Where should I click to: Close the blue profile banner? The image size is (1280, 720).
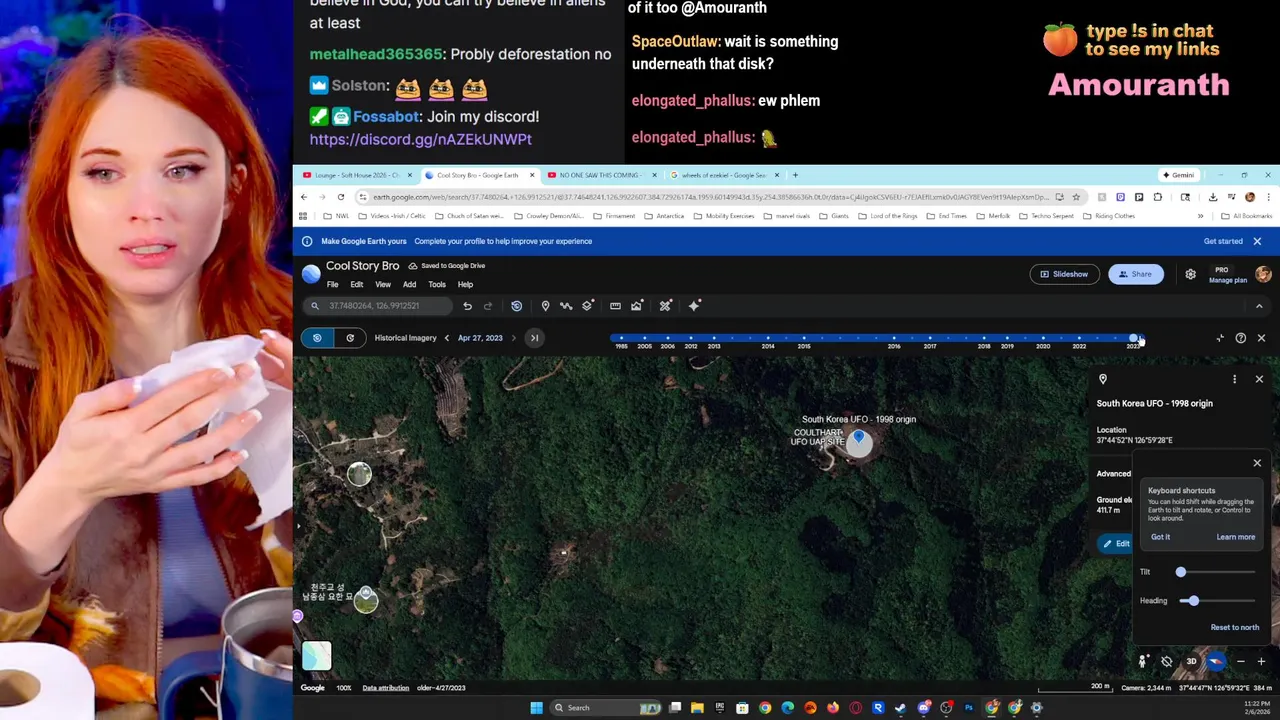point(1257,241)
